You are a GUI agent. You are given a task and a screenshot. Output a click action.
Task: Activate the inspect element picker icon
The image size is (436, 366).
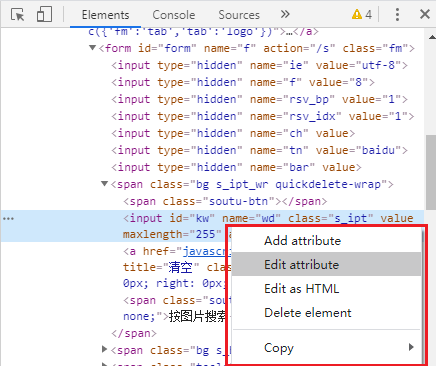tap(17, 15)
